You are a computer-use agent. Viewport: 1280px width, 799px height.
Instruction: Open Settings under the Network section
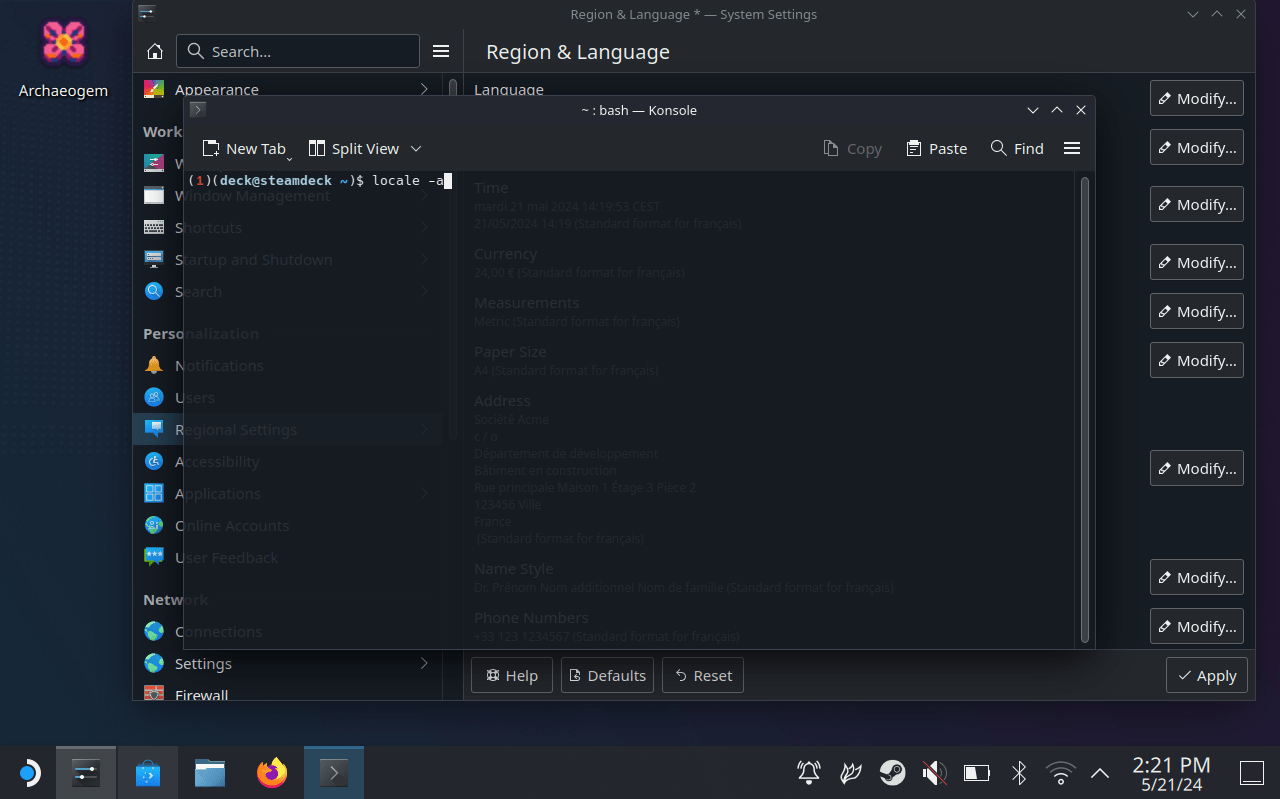(x=287, y=663)
